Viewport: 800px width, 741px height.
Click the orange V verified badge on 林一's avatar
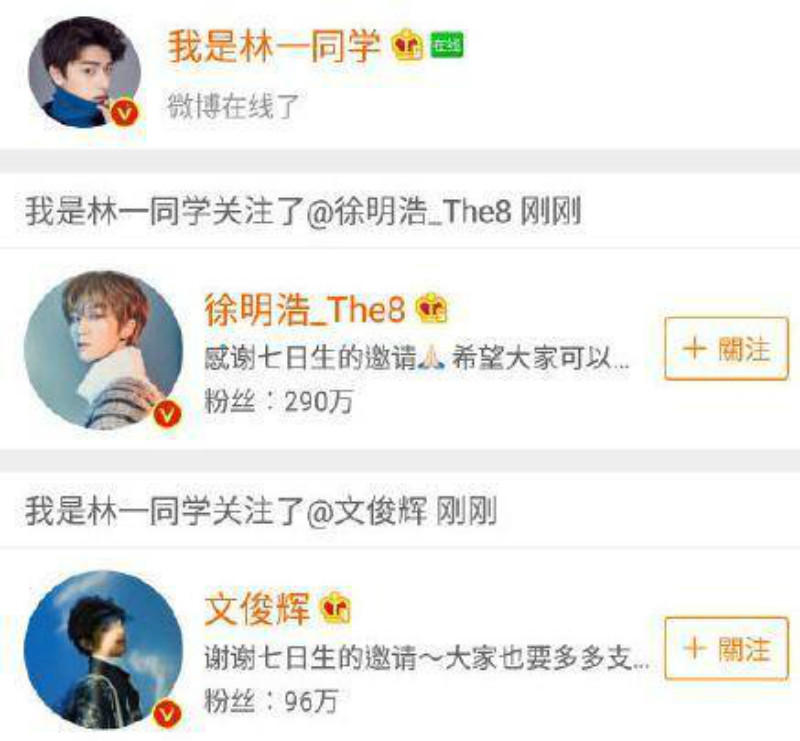pyautogui.click(x=125, y=112)
